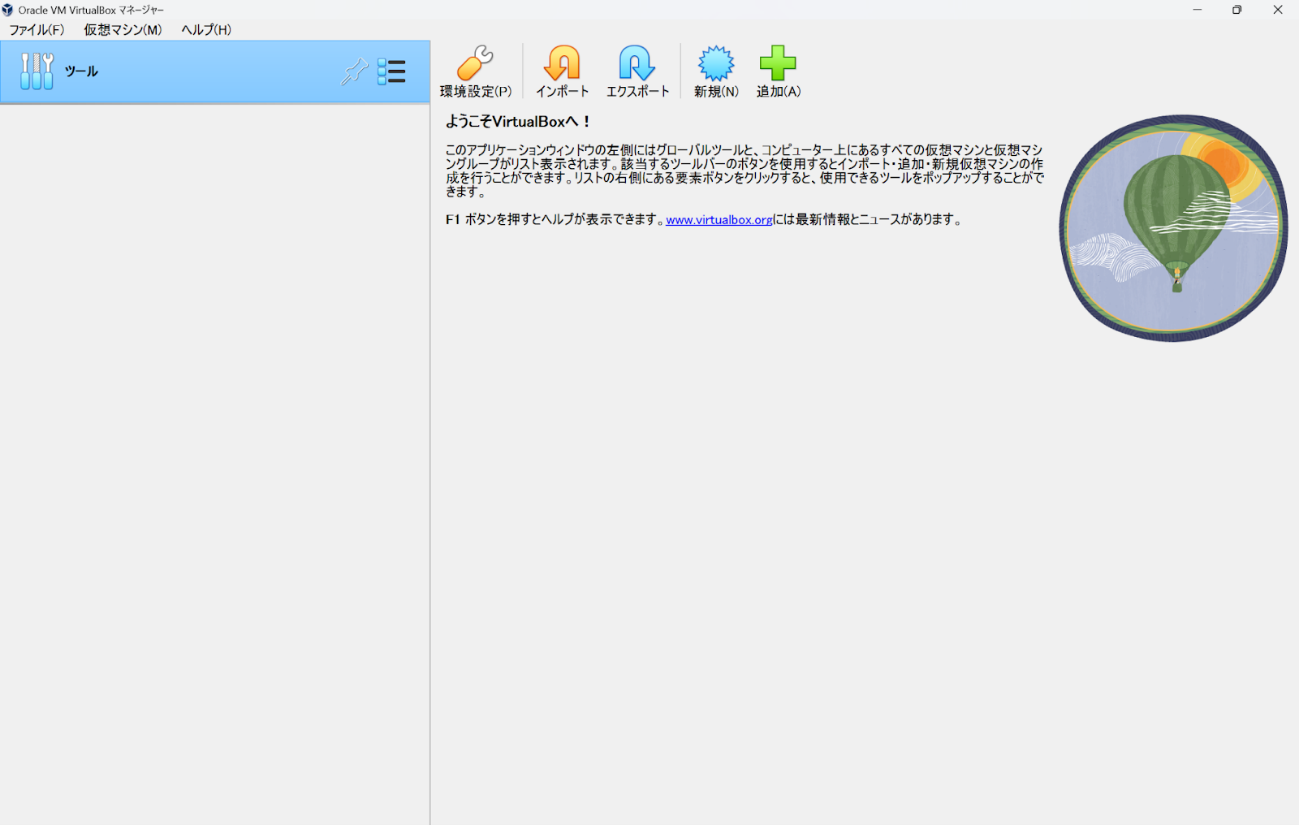Click the empty virtual machine list area
Image resolution: width=1299 pixels, height=825 pixels.
point(214,450)
